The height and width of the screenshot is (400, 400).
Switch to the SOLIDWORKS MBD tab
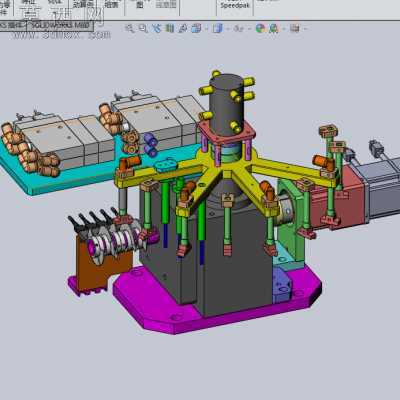tap(61, 25)
